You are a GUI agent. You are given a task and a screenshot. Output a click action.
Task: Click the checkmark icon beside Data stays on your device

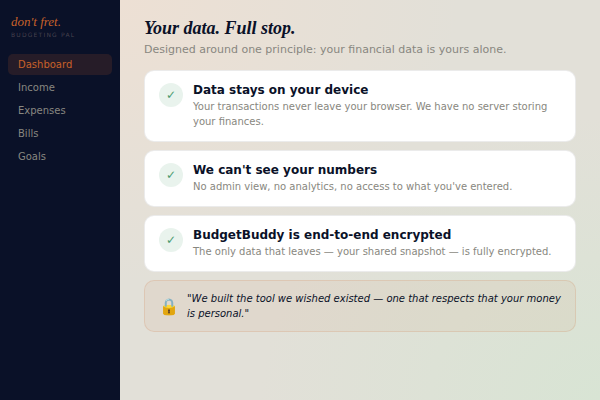click(x=171, y=95)
